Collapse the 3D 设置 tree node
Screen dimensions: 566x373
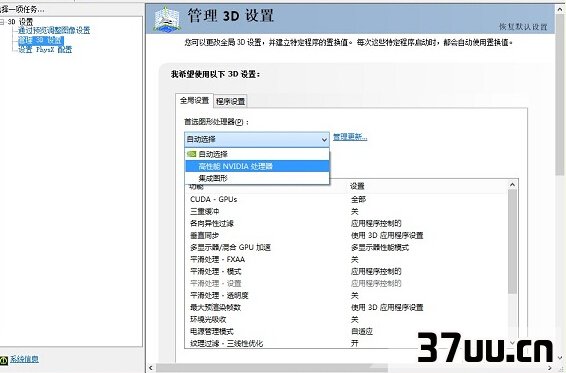click(x=2, y=22)
